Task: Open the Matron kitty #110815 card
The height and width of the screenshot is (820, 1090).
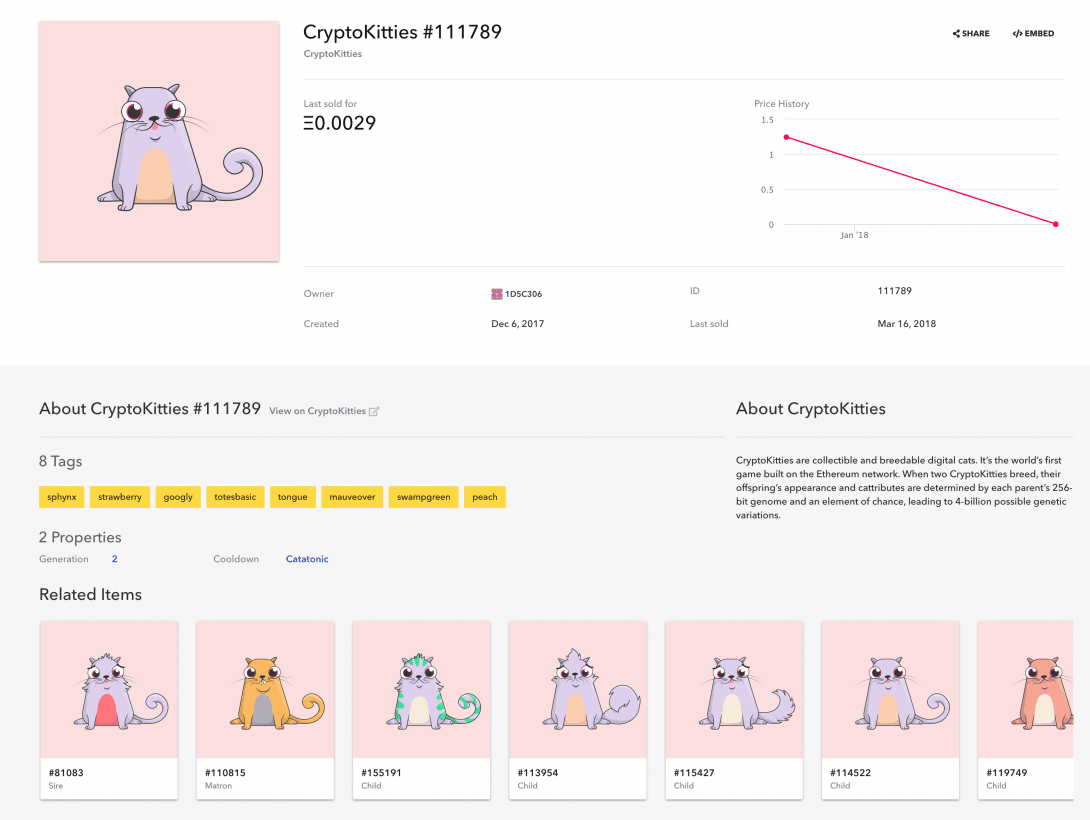Action: coord(265,709)
